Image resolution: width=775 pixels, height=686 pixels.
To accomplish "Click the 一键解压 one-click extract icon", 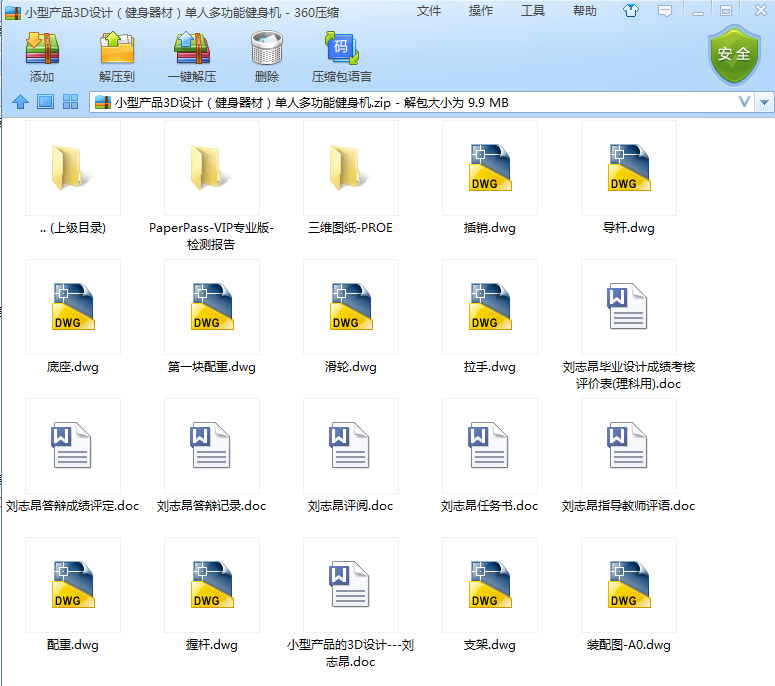I will click(192, 48).
